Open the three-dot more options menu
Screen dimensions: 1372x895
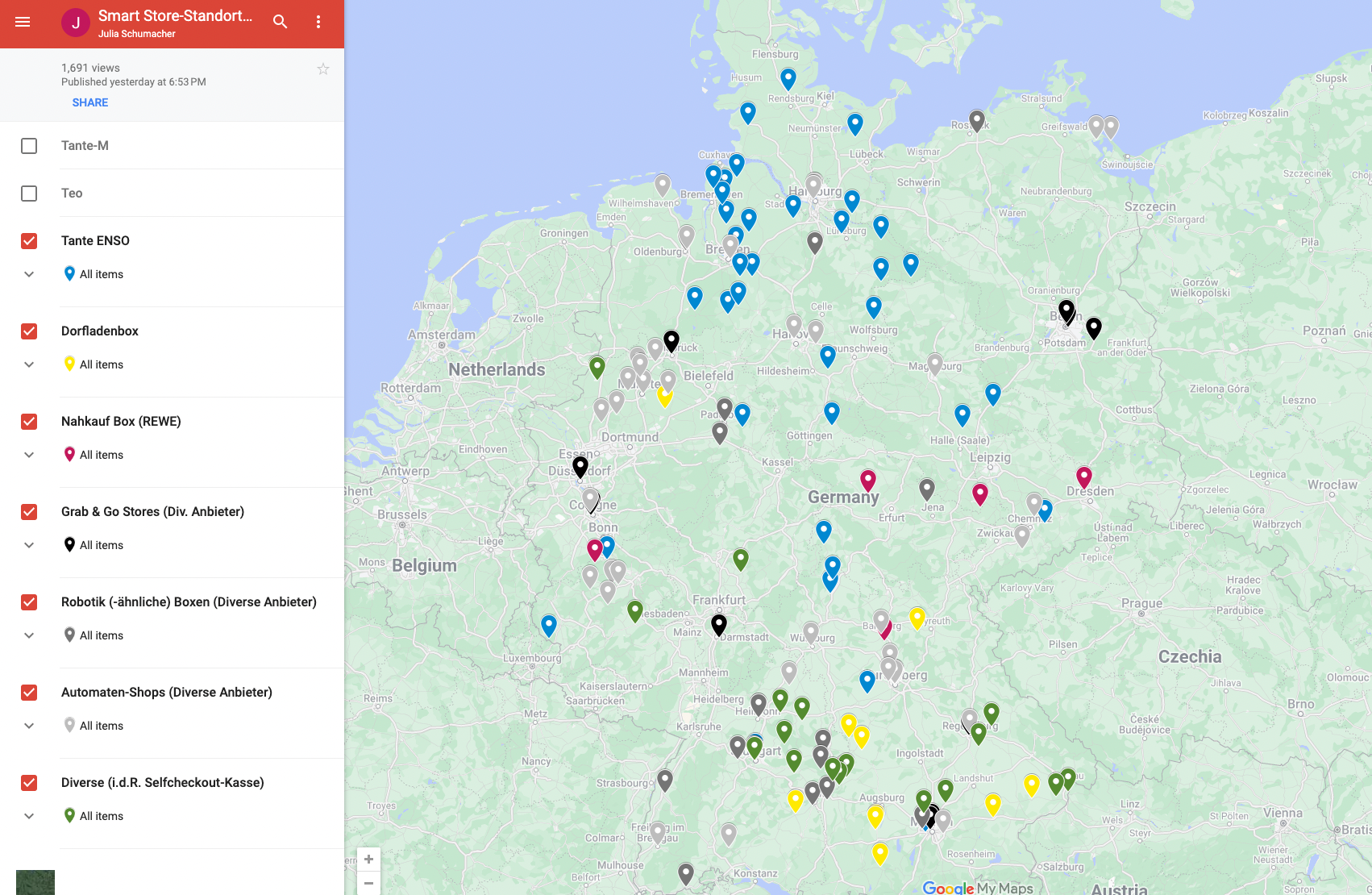click(318, 23)
